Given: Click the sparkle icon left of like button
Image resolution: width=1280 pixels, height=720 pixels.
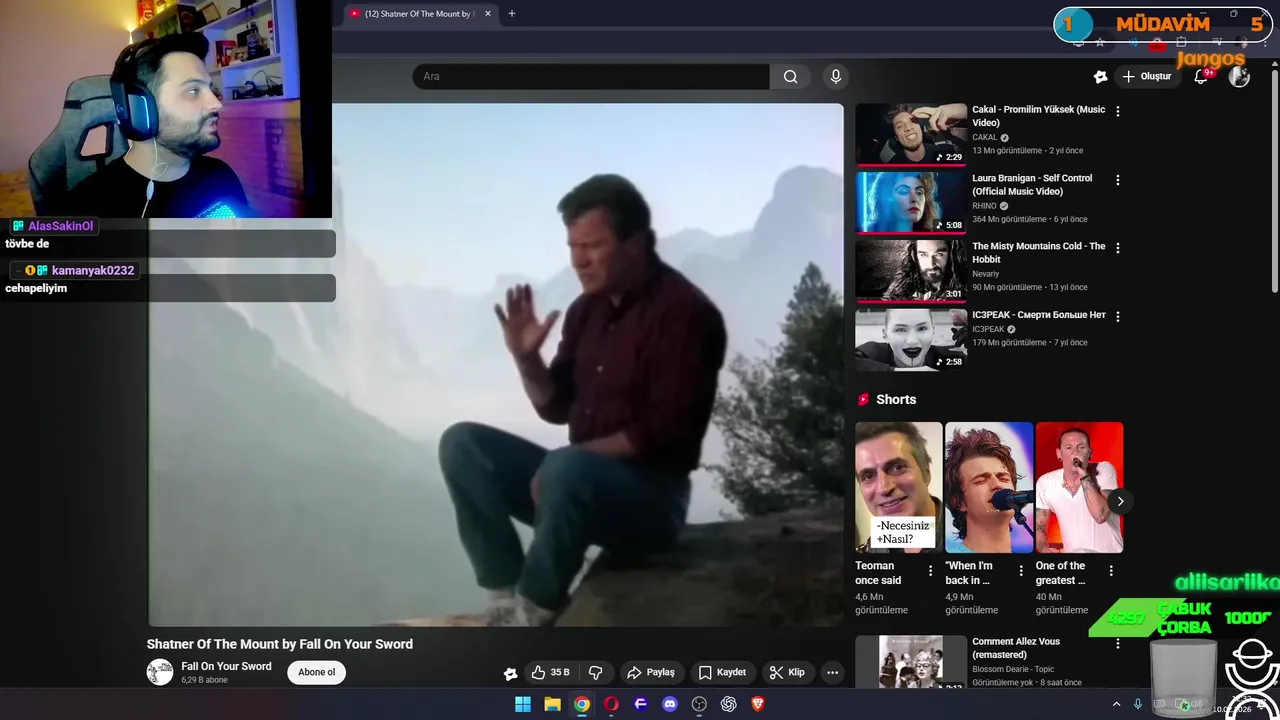Looking at the screenshot, I should click(510, 673).
